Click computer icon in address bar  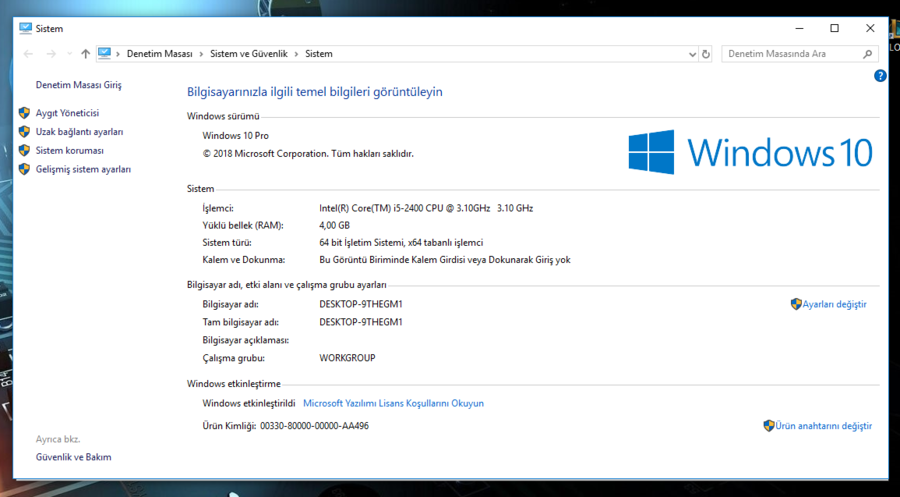(x=104, y=53)
